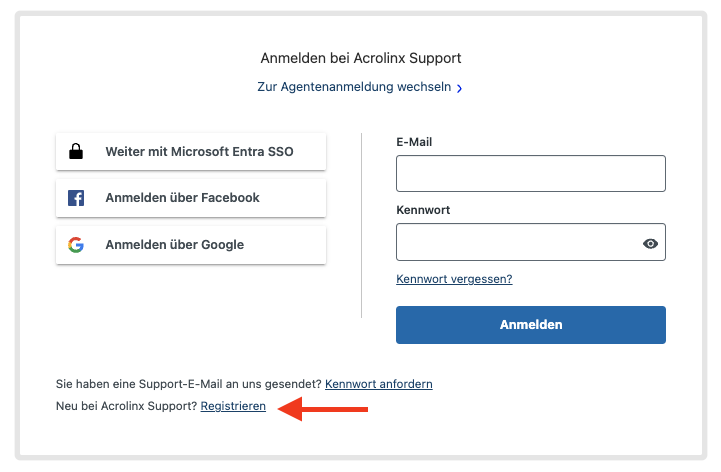Click the Neu bei Acrolinx Support? text
The width and height of the screenshot is (721, 472).
[x=126, y=406]
